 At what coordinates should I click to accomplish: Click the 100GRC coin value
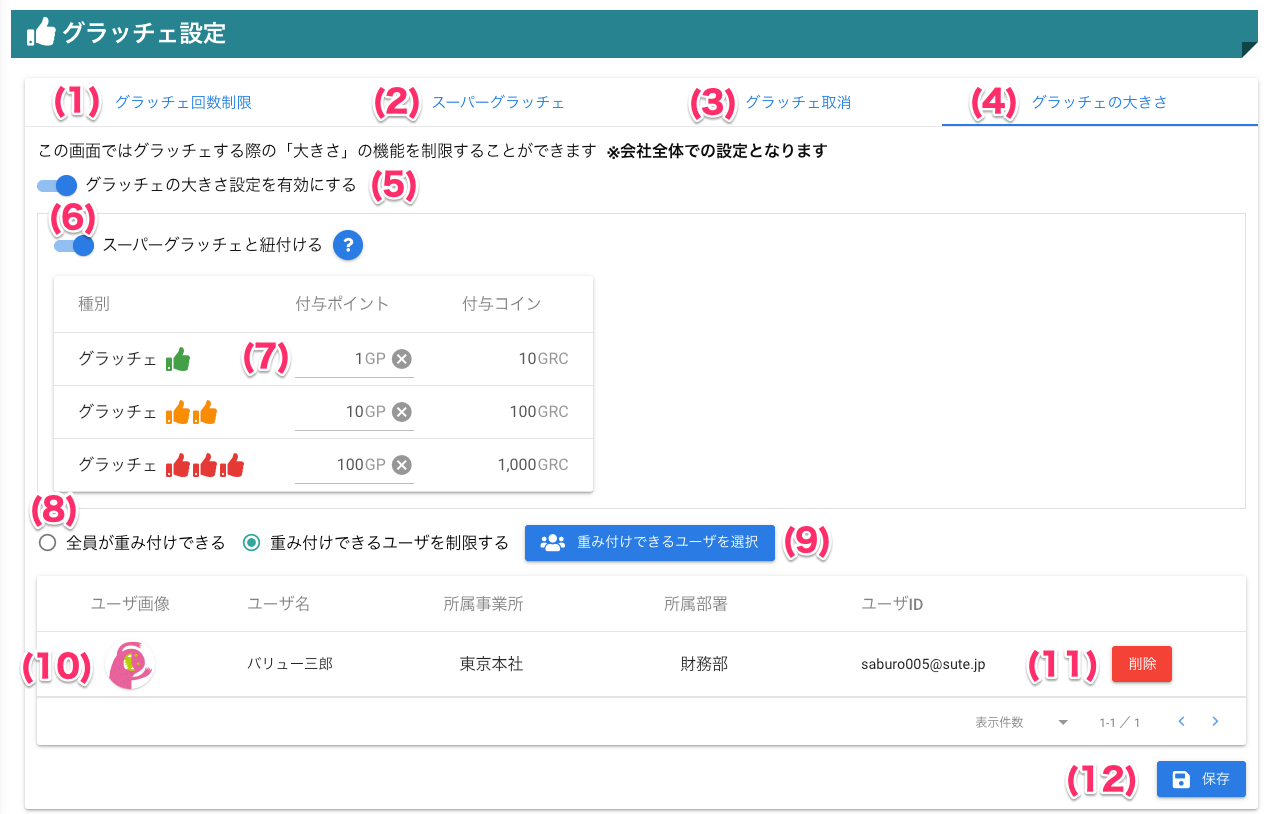click(539, 412)
